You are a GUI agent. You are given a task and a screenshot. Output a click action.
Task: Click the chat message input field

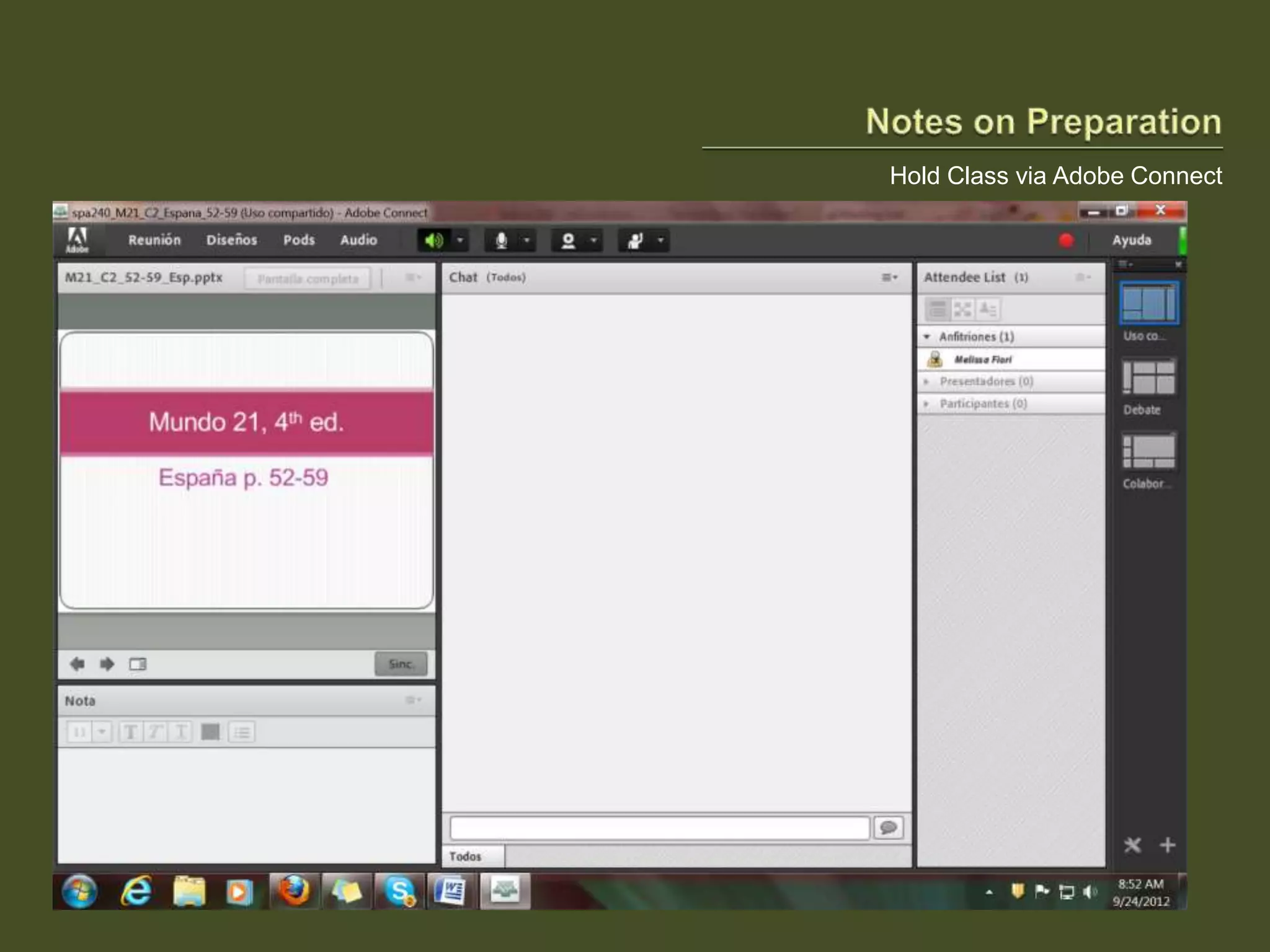[x=660, y=828]
